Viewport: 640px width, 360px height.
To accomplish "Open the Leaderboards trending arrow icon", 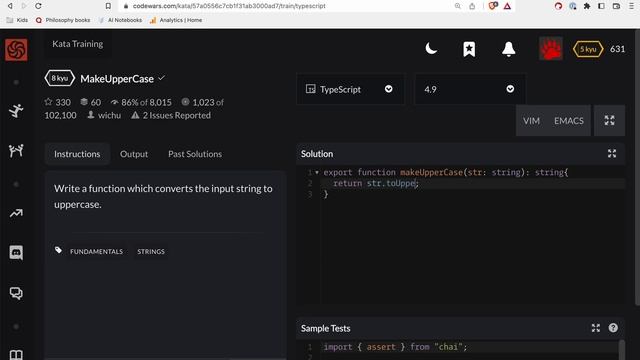I will tap(16, 213).
